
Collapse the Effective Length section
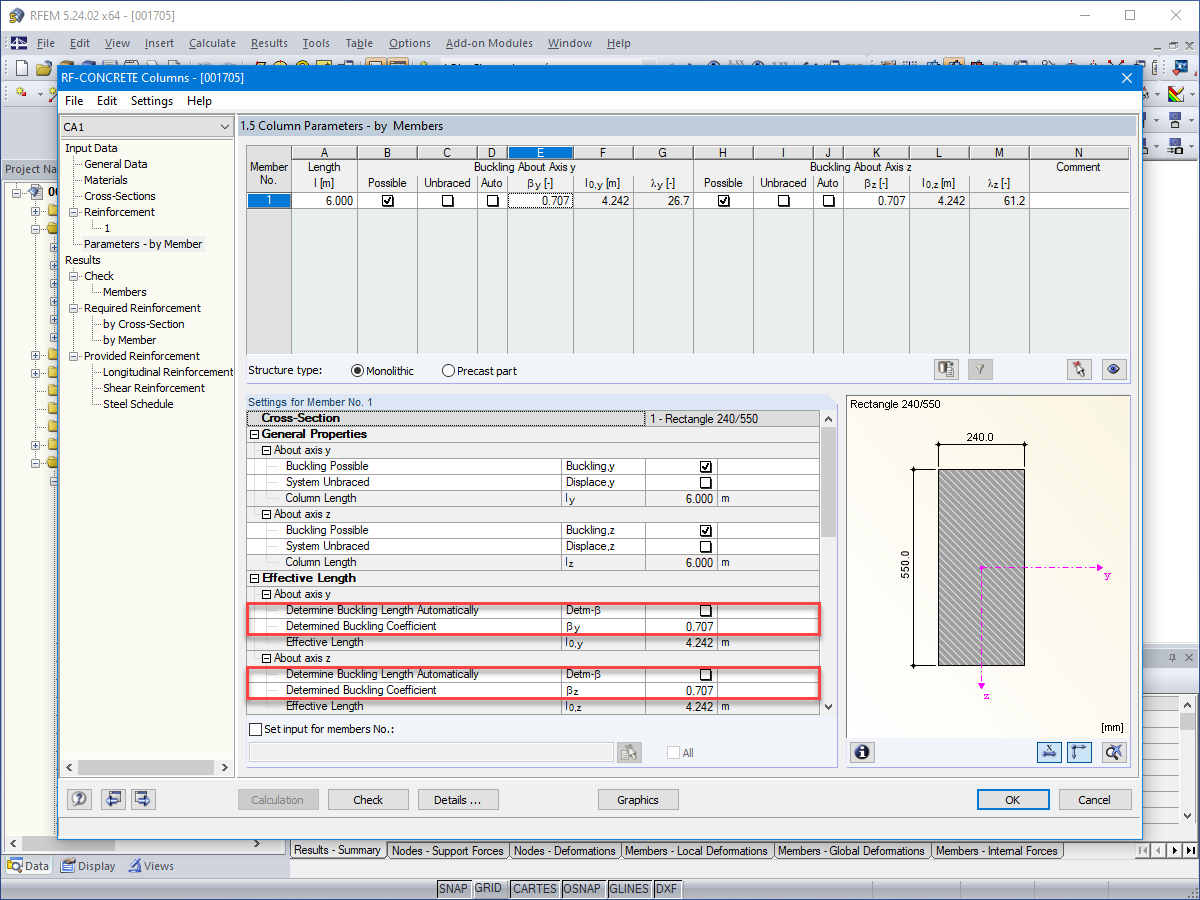(254, 578)
